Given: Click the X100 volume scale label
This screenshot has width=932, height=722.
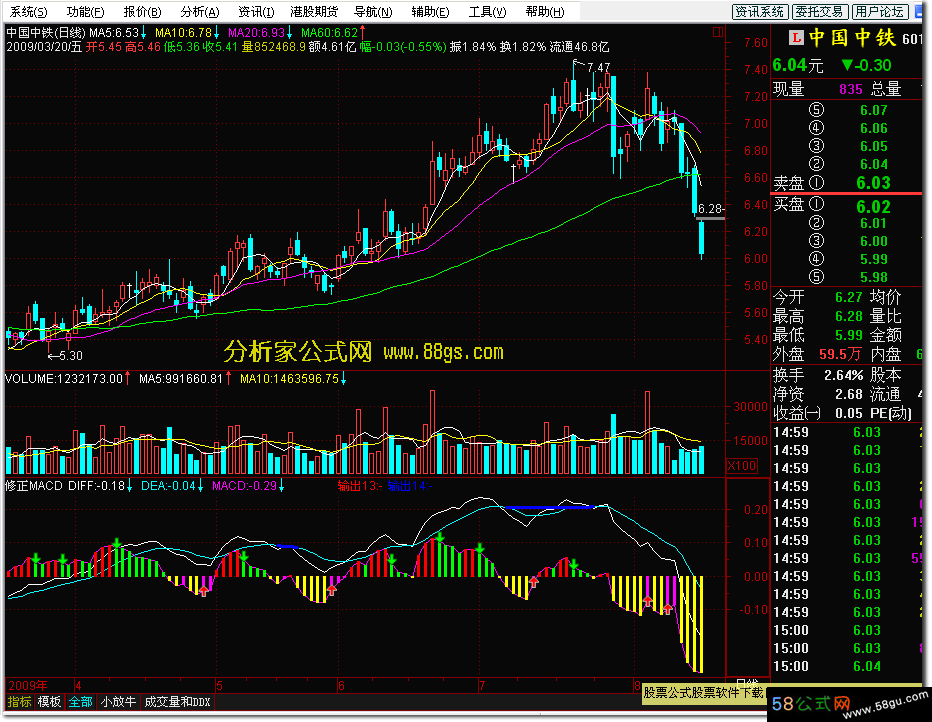Looking at the screenshot, I should point(742,465).
